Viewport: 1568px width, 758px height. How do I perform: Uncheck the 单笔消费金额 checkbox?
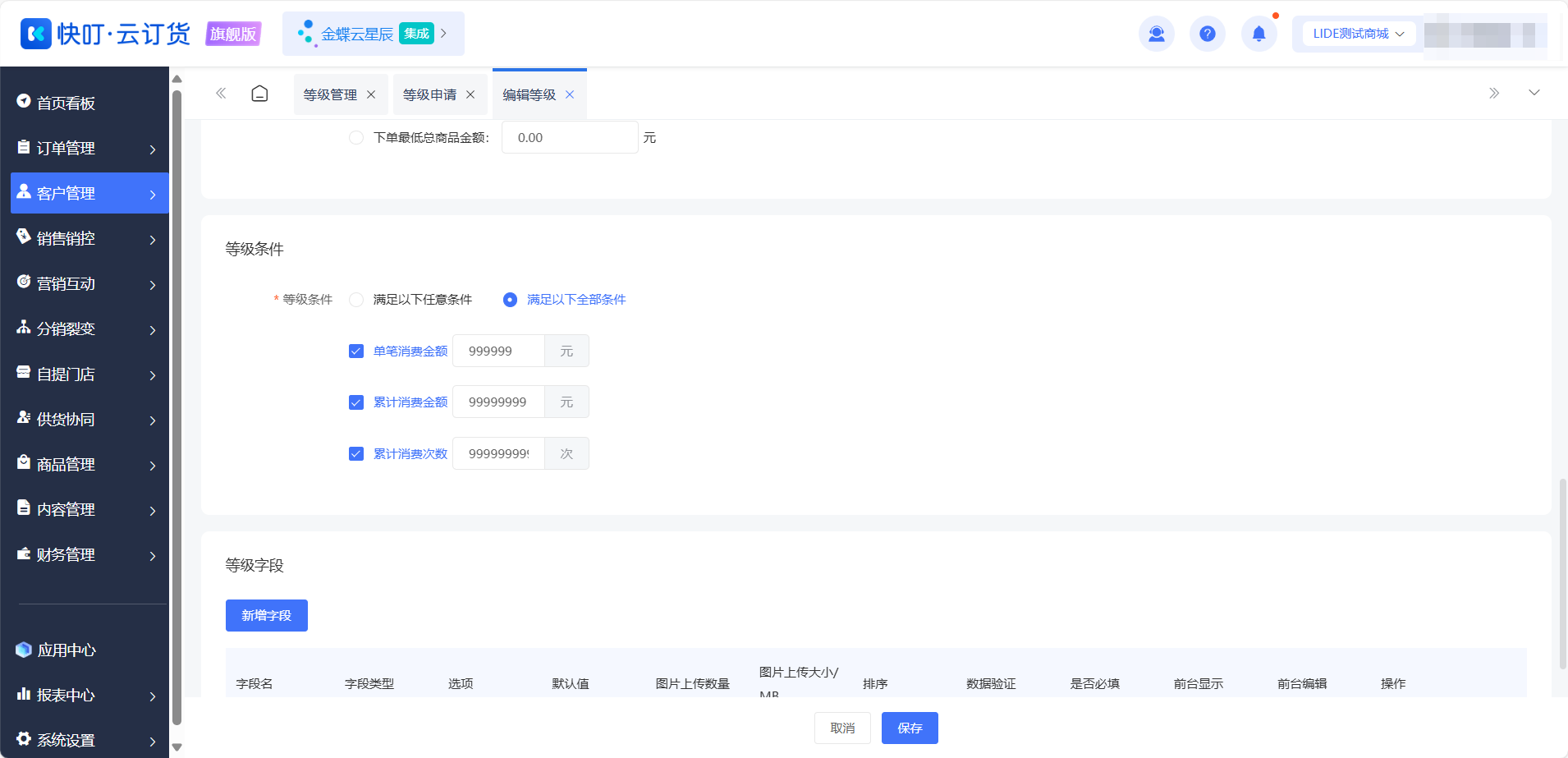[356, 351]
